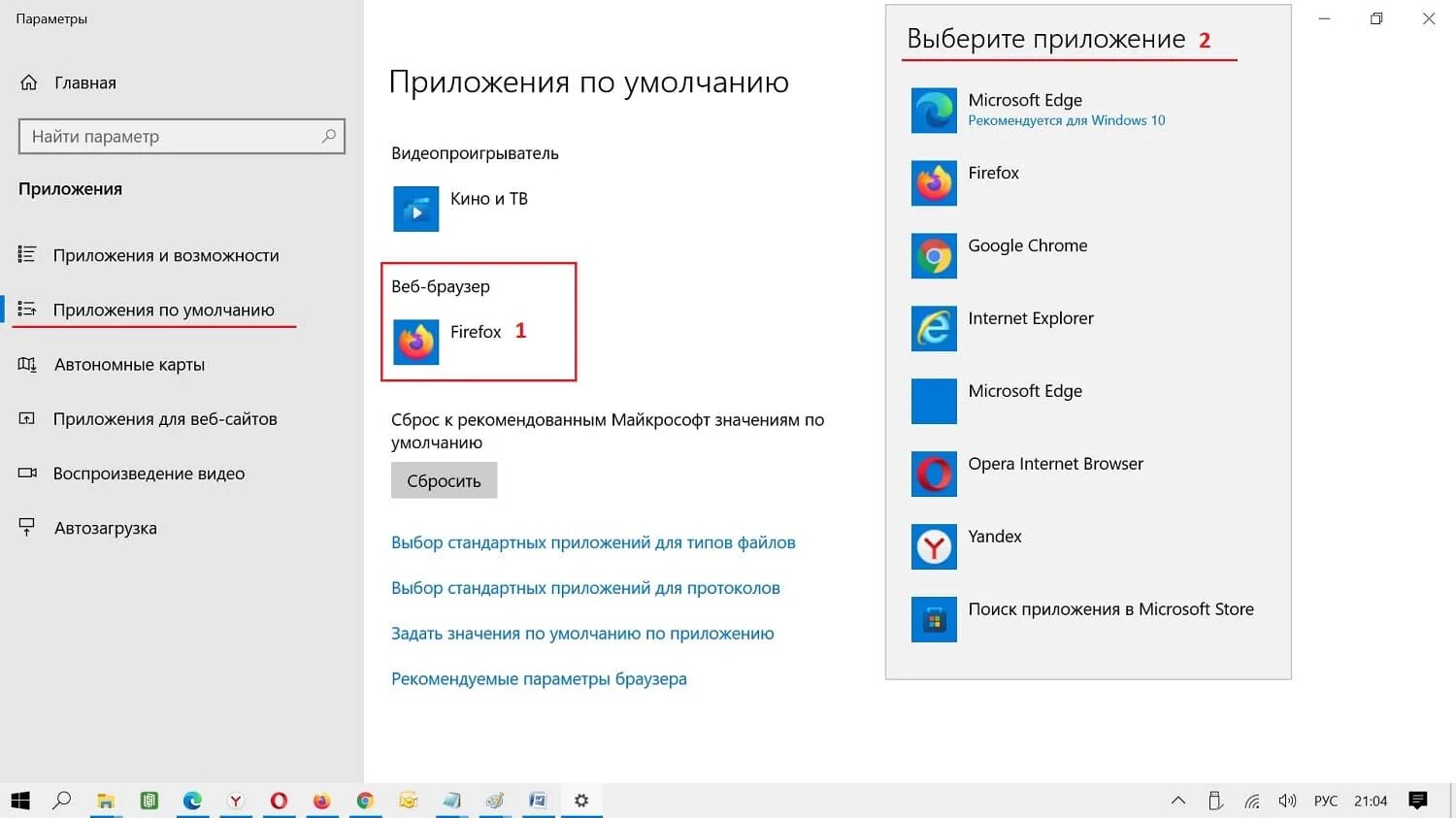
Task: Open the safely remove hardware tray icon
Action: (1215, 802)
